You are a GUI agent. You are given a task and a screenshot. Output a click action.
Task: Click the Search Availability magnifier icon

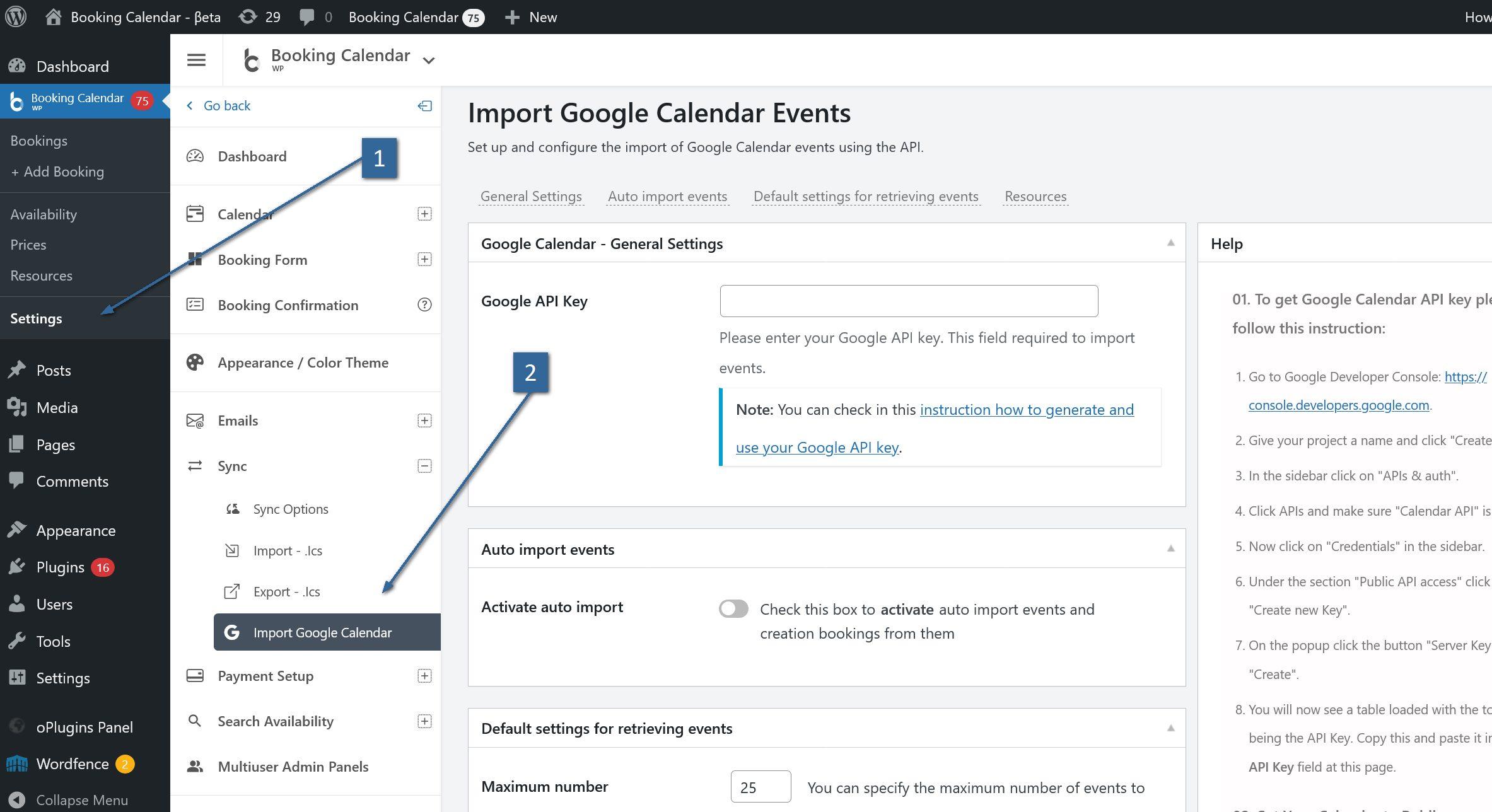(x=195, y=721)
